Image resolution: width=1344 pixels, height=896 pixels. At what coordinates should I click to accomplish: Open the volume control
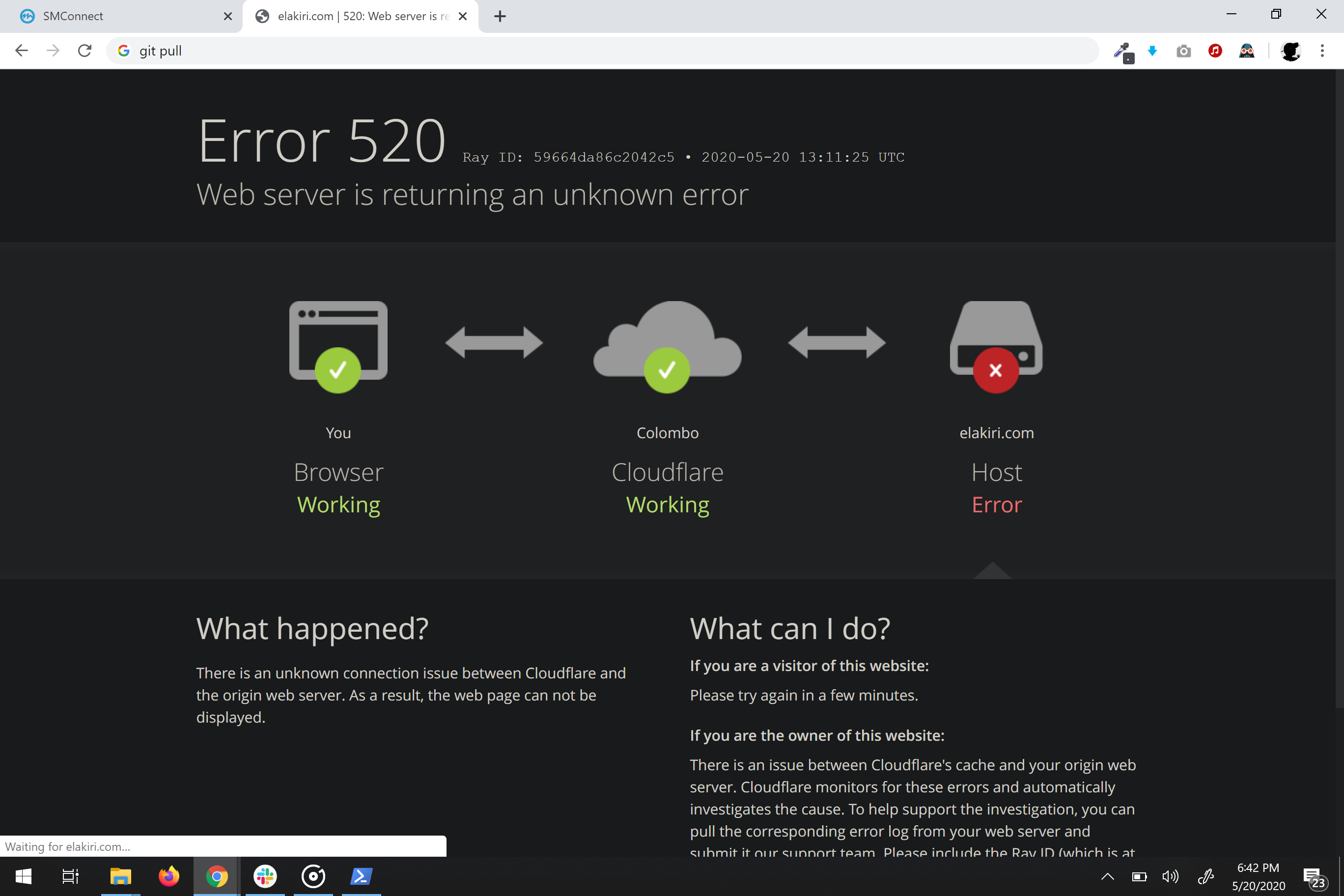pyautogui.click(x=1170, y=876)
